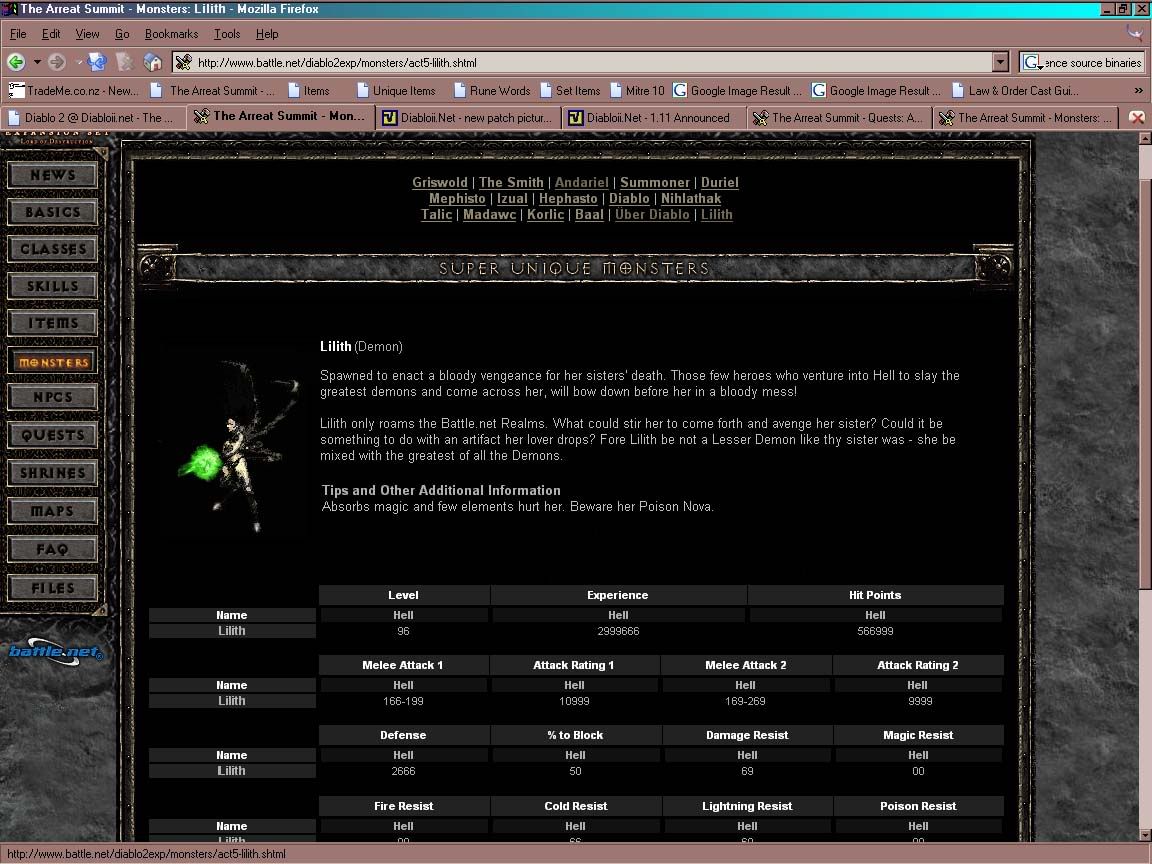1152x864 pixels.
Task: Expand the address bar URL history dropdown
Action: point(1000,62)
